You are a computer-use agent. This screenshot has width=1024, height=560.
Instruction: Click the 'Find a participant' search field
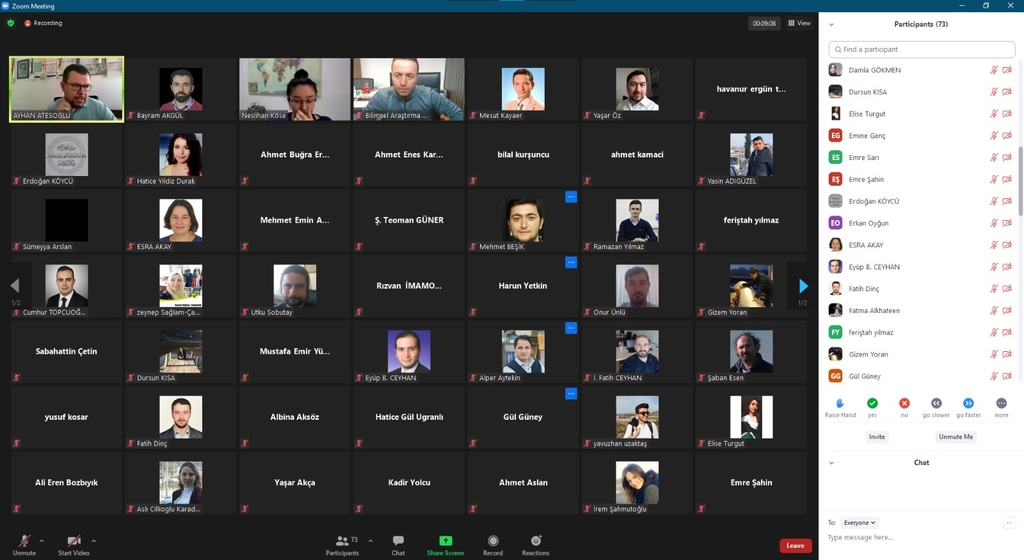point(921,49)
